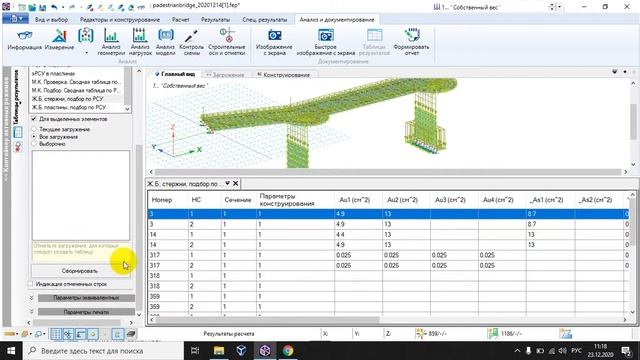Open the zoom tool dropdown in bottom toolbar
This screenshot has width=640, height=360.
click(43, 334)
